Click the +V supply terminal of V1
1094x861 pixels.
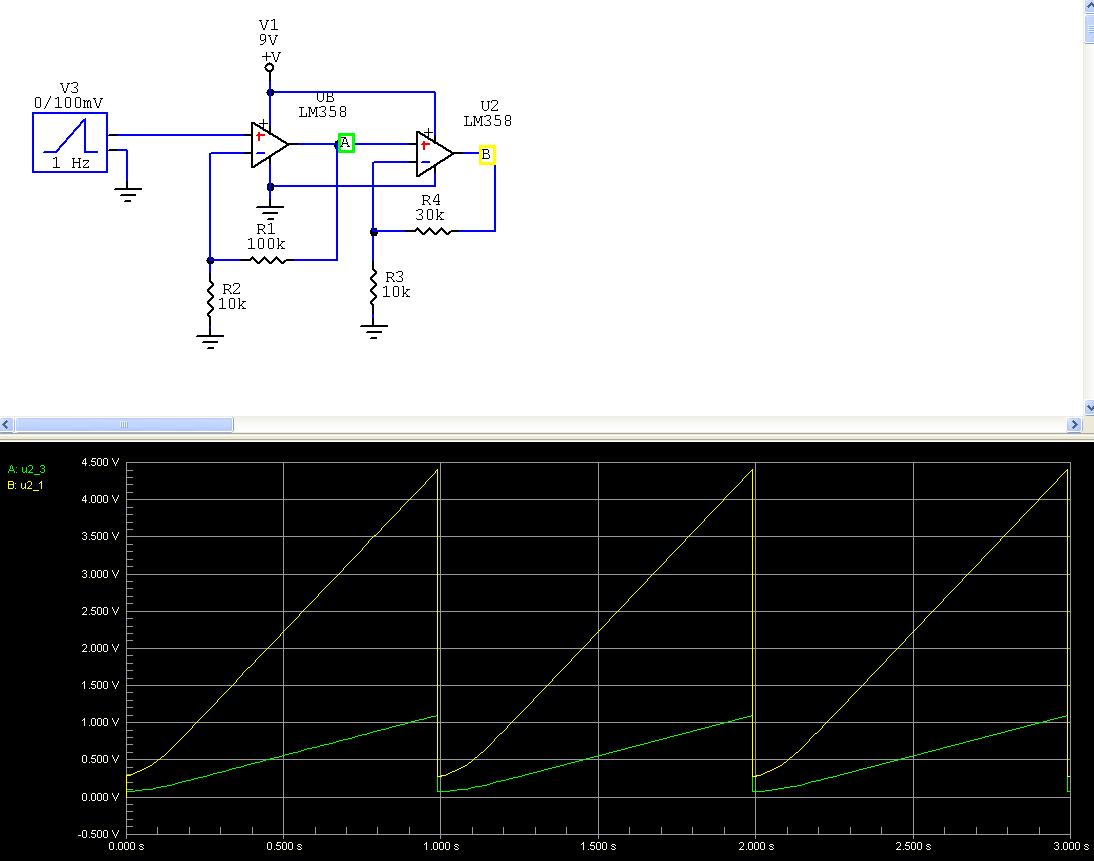point(269,68)
